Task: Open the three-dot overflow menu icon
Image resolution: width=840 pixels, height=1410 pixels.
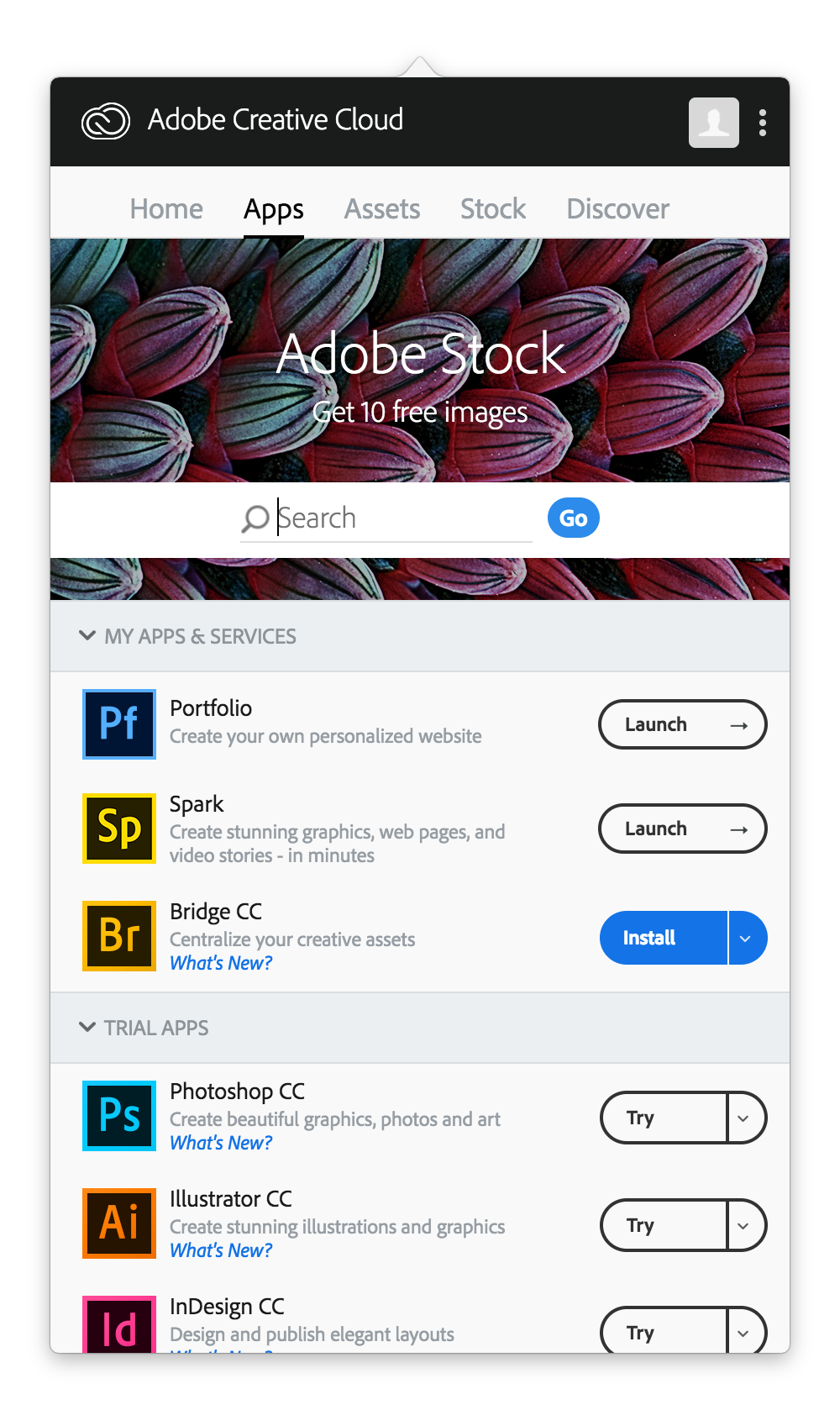Action: (x=762, y=123)
